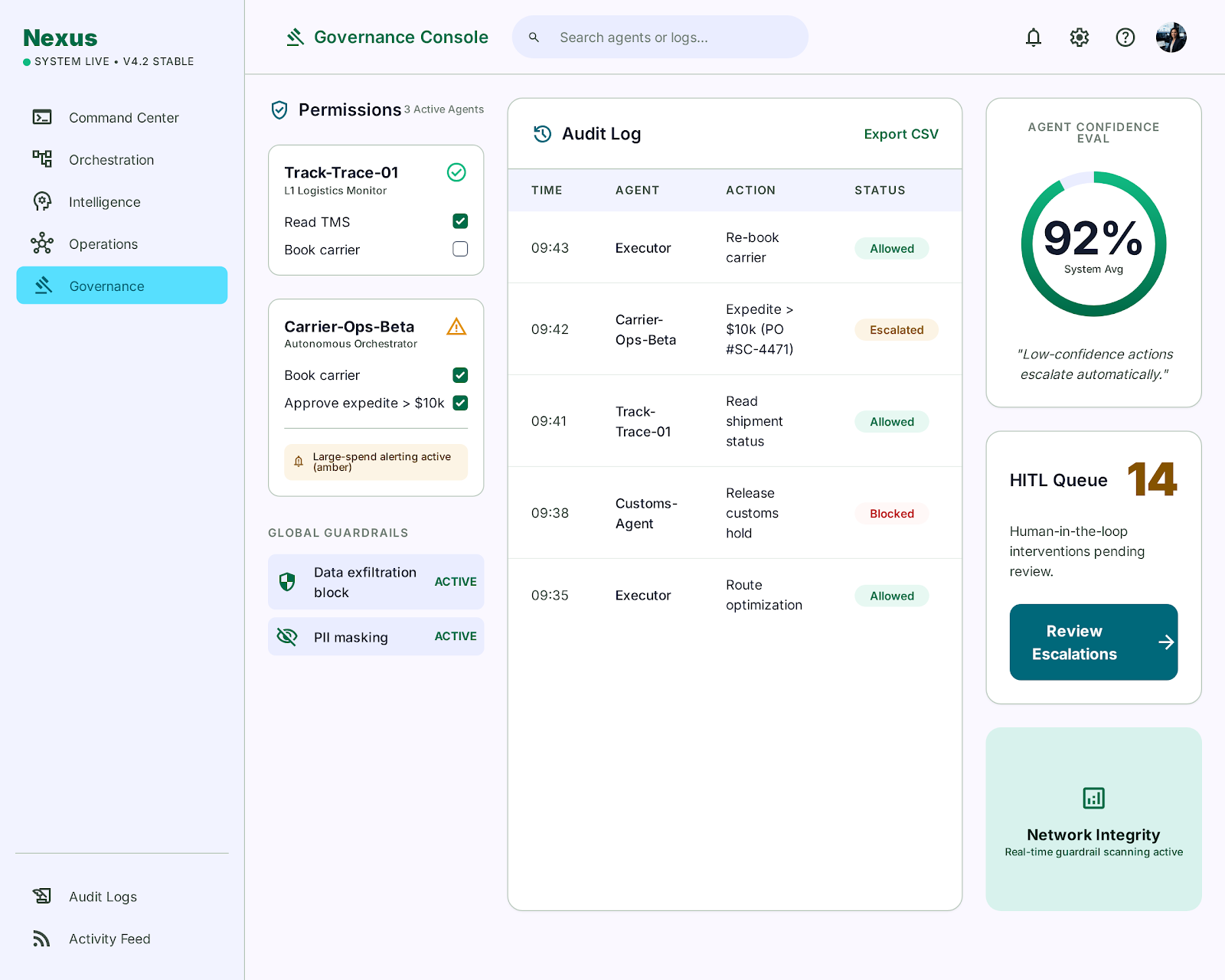The height and width of the screenshot is (980, 1225).
Task: Select Governance in the sidebar
Action: [122, 286]
